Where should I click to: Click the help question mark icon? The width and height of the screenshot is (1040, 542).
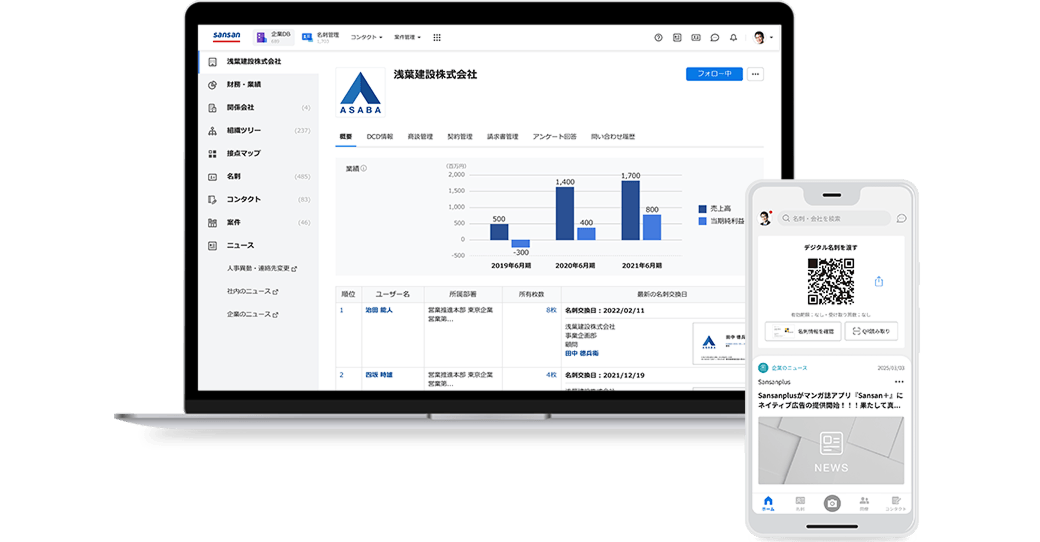click(x=658, y=38)
